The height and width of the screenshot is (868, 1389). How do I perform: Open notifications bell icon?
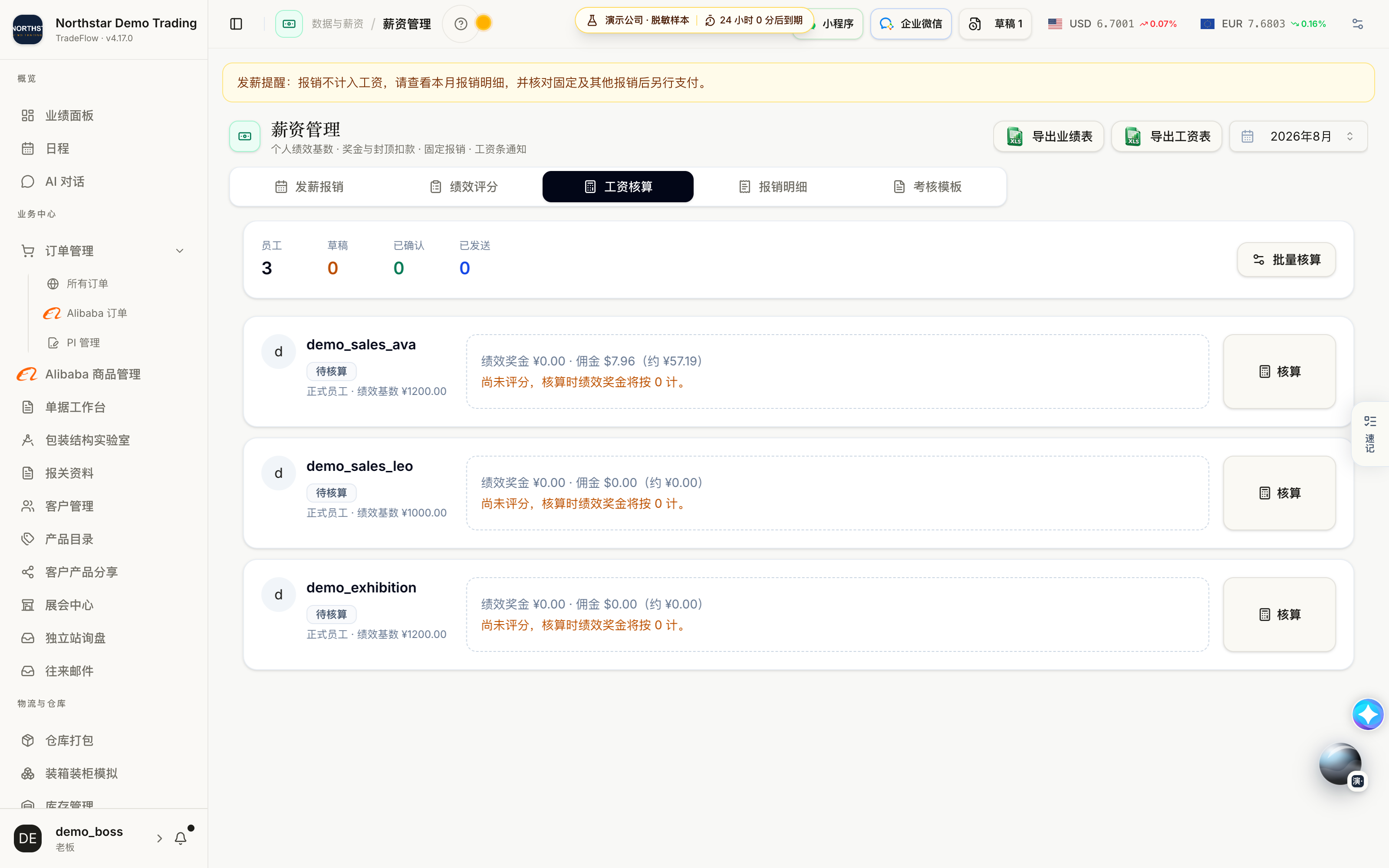181,838
